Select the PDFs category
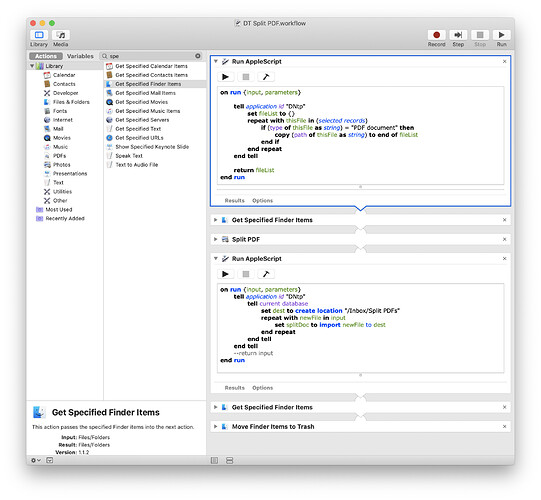Viewport: 541px width, 500px height. coord(59,156)
